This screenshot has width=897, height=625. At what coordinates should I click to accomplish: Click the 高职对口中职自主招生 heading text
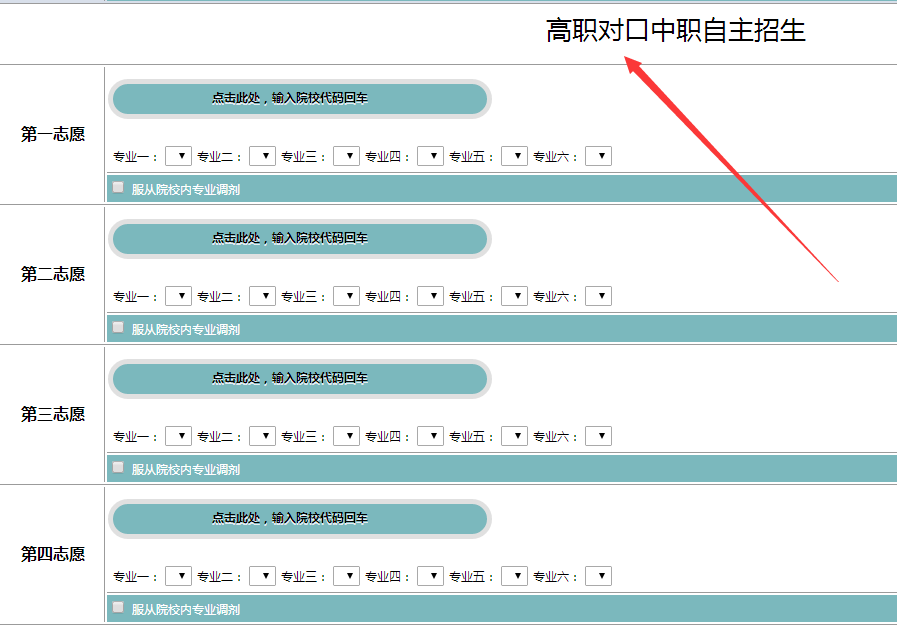(x=675, y=31)
